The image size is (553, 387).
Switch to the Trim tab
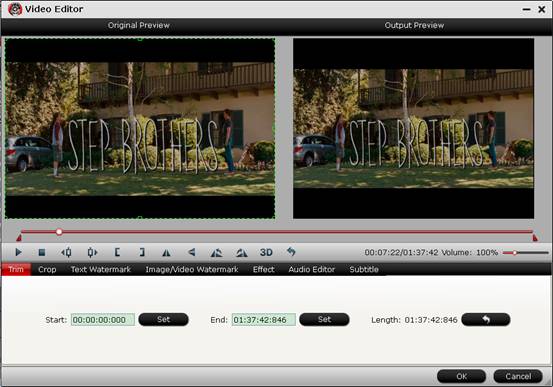tap(16, 269)
